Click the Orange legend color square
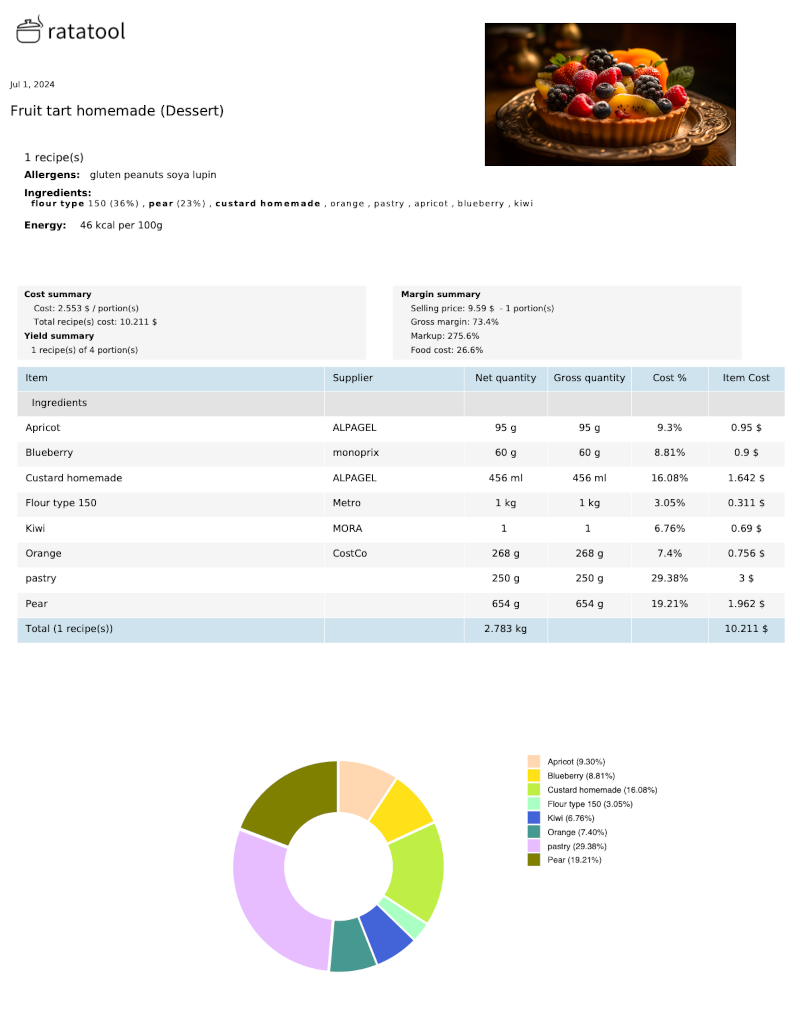800x1014 pixels. [x=533, y=831]
